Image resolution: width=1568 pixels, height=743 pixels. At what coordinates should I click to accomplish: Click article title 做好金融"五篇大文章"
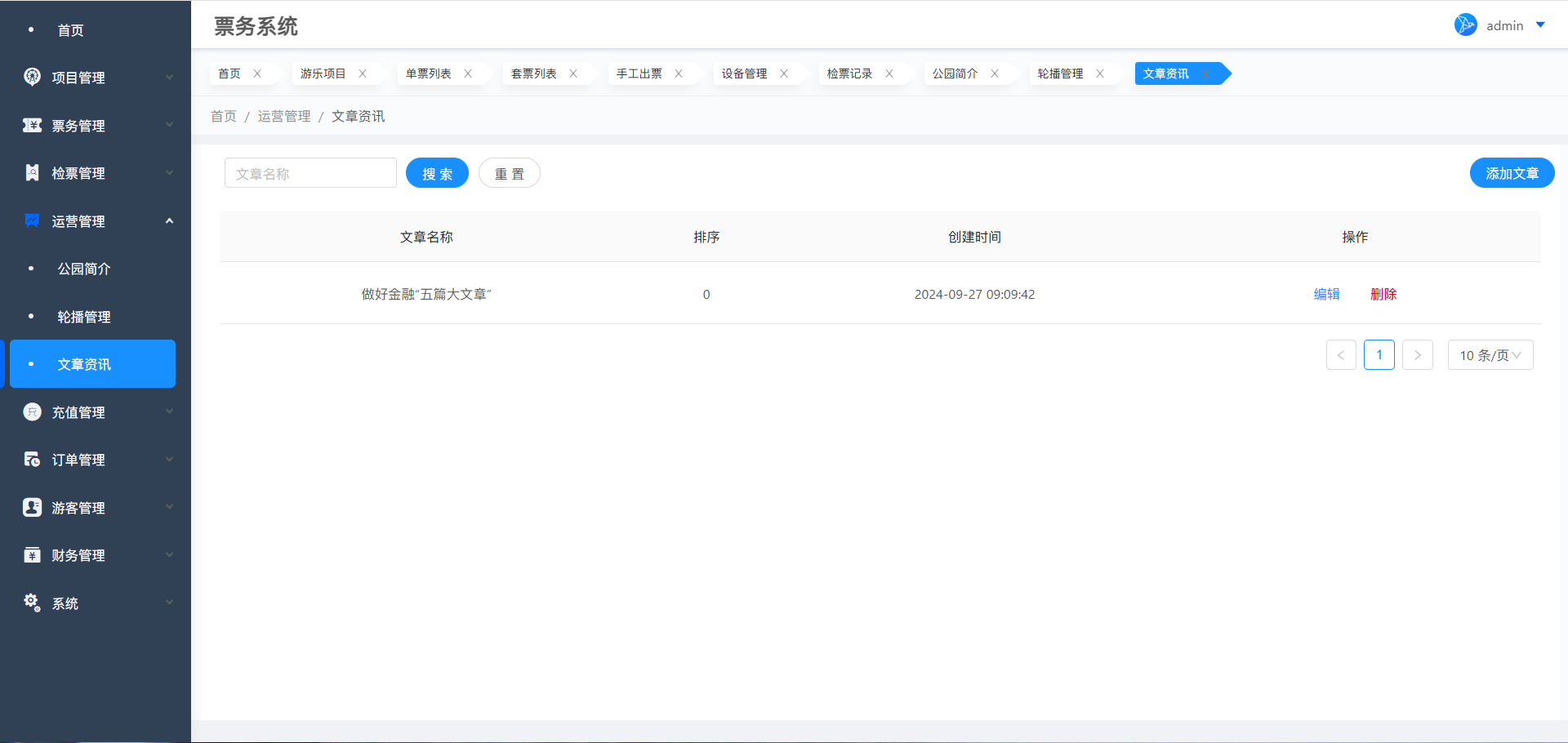(426, 294)
